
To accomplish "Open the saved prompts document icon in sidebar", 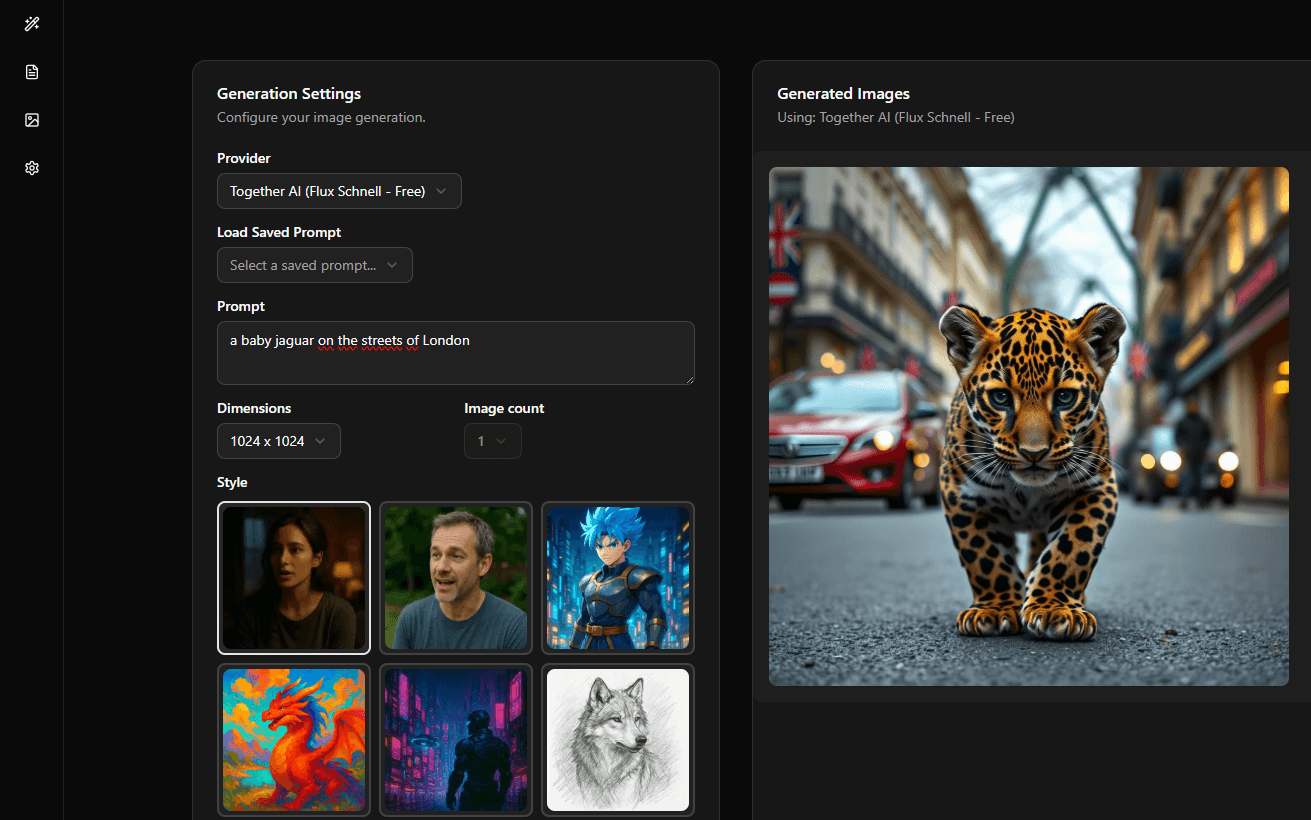I will [31, 72].
